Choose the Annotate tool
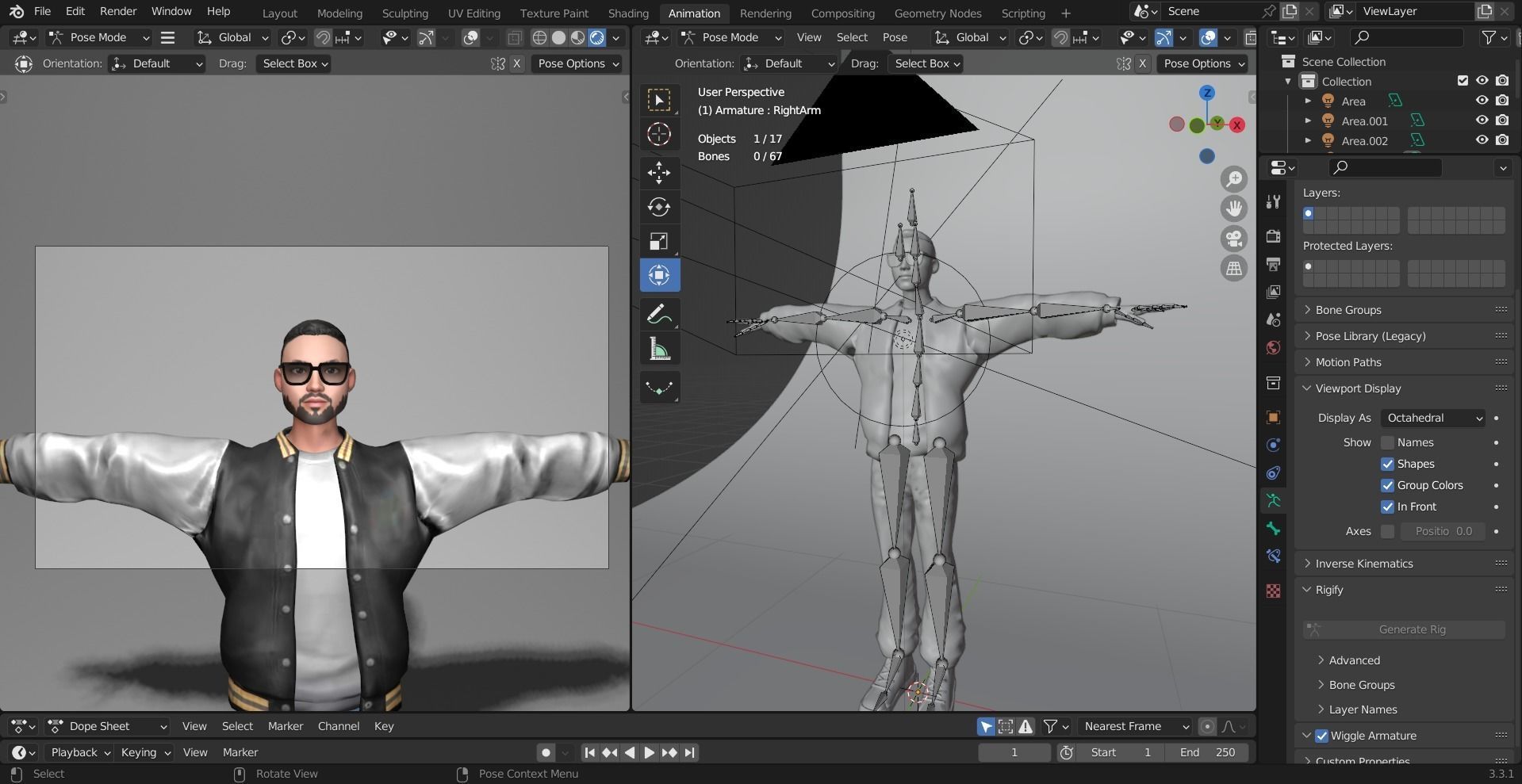The height and width of the screenshot is (784, 1522). click(659, 315)
